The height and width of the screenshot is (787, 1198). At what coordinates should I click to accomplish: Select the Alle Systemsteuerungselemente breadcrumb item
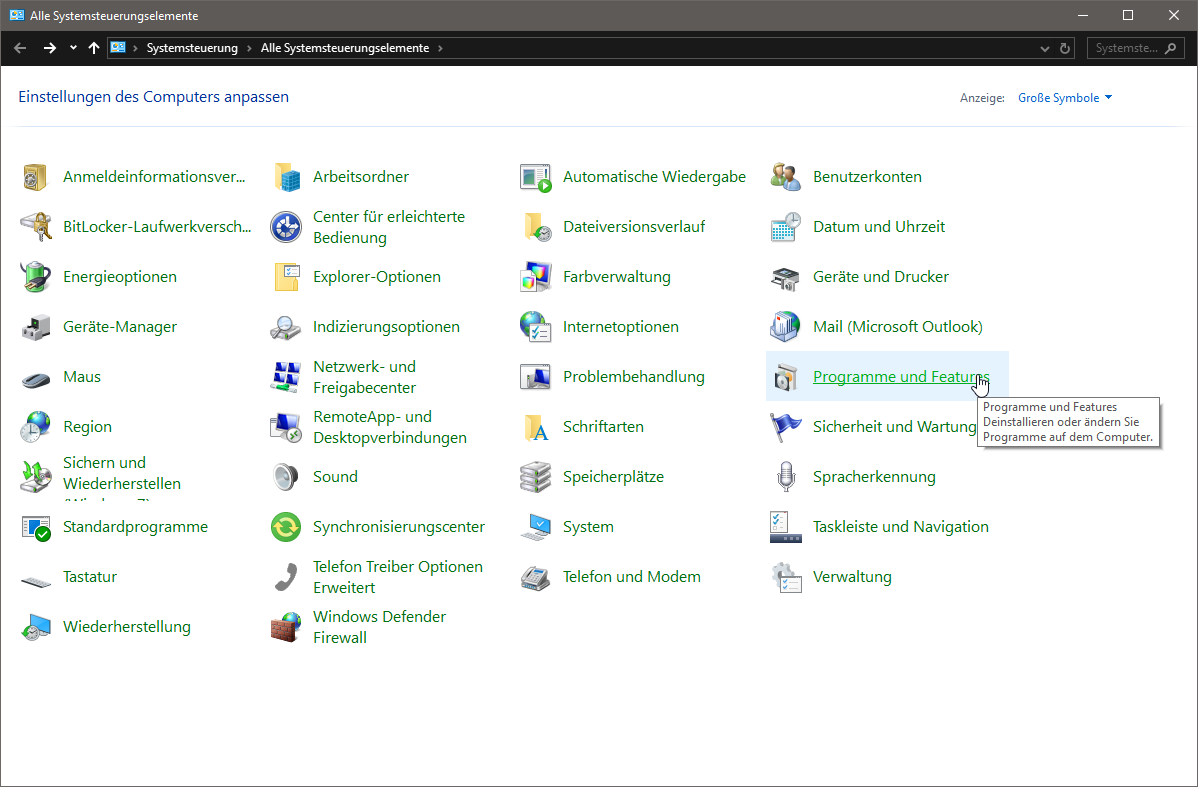pyautogui.click(x=345, y=47)
